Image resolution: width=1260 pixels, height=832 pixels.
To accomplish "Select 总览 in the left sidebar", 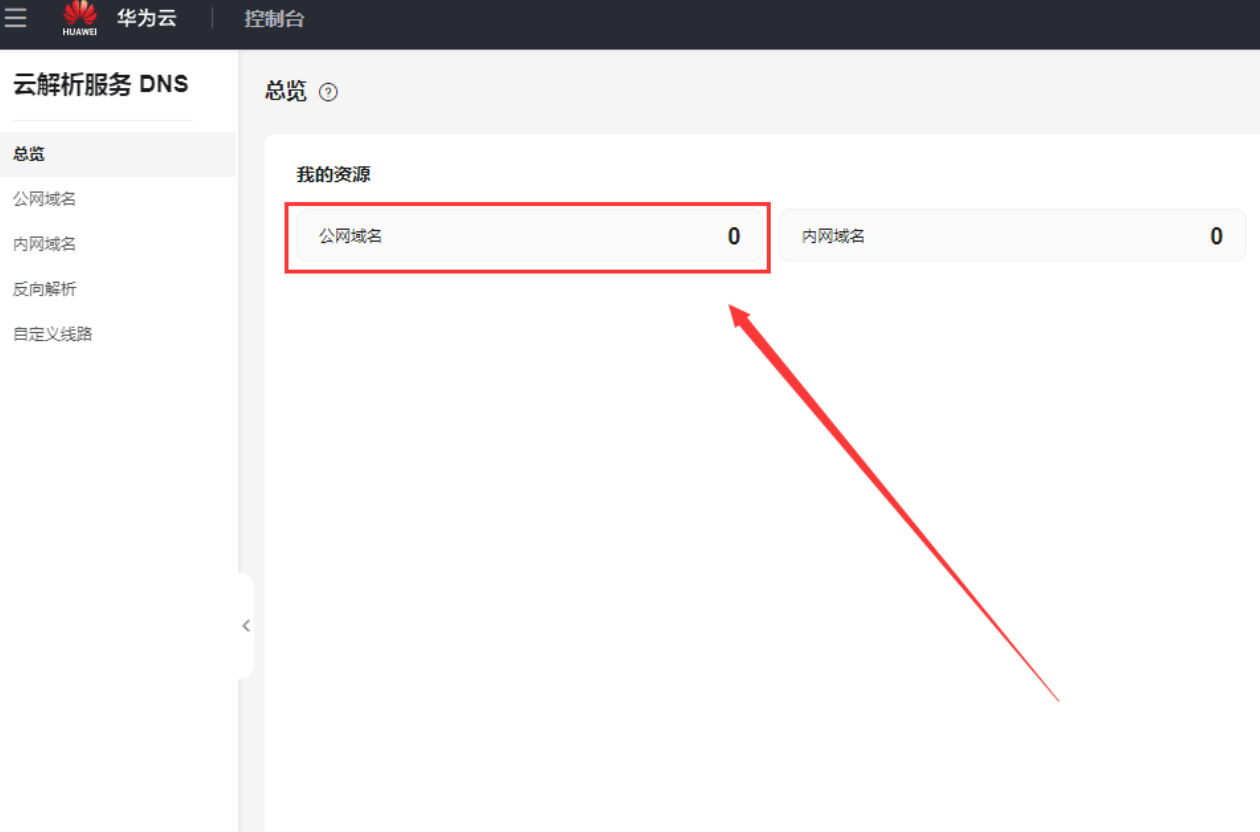I will 29,154.
